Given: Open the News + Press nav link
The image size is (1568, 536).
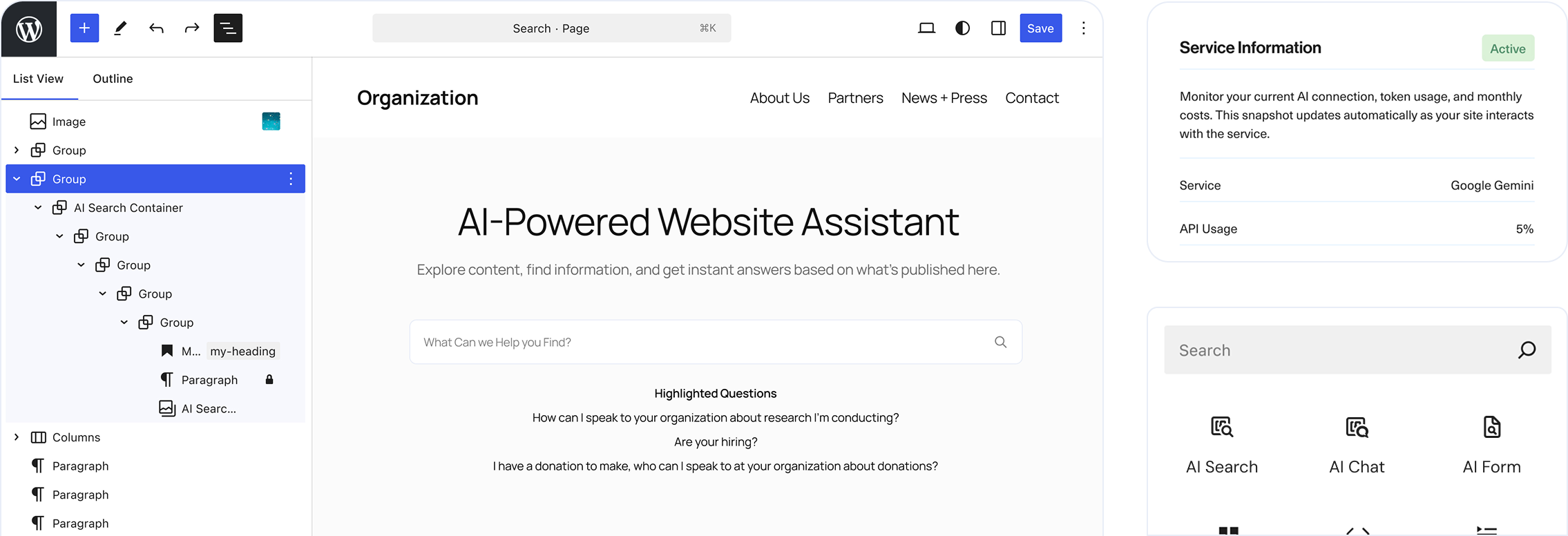Looking at the screenshot, I should (x=944, y=98).
